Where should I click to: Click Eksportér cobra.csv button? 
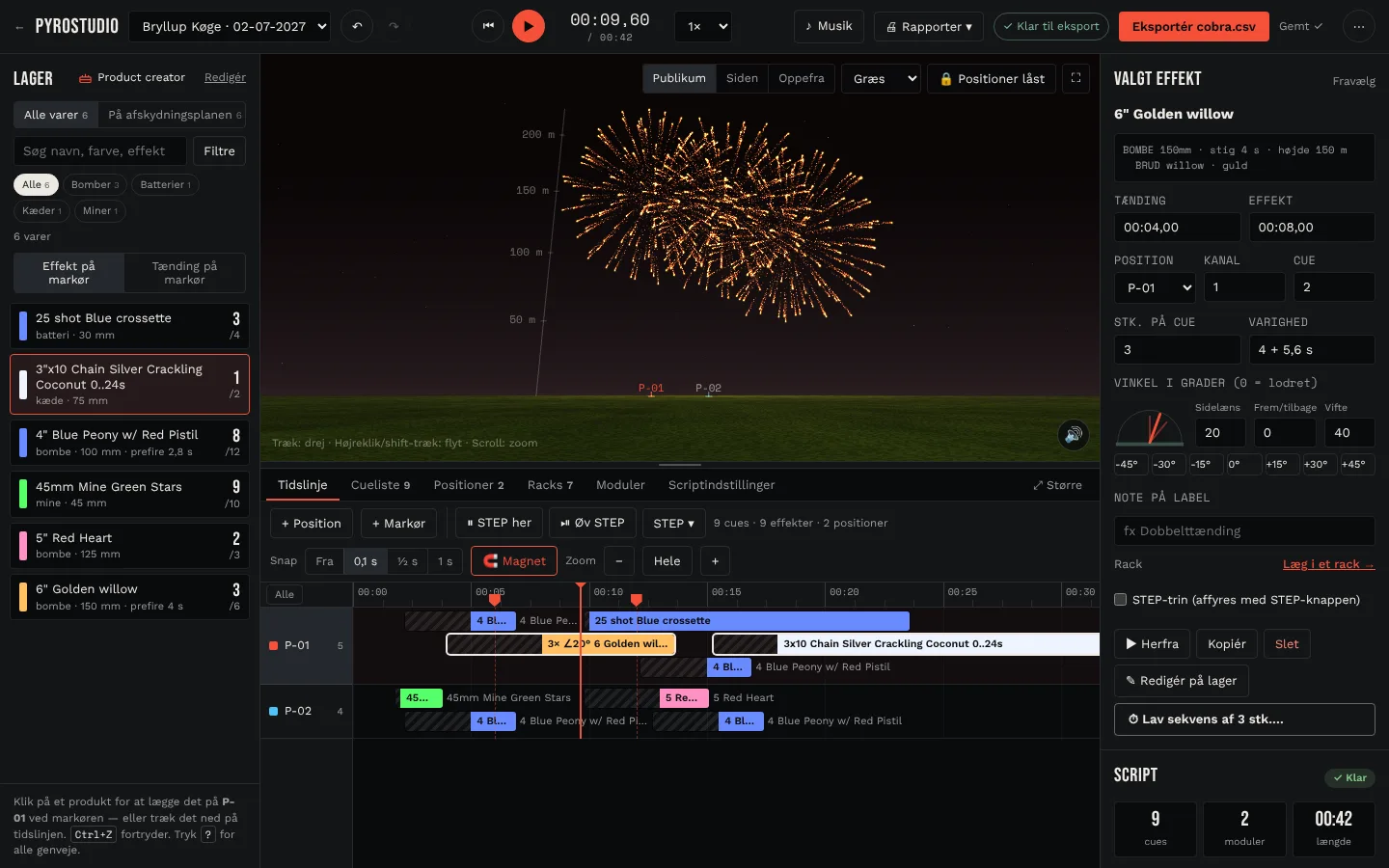point(1193,26)
